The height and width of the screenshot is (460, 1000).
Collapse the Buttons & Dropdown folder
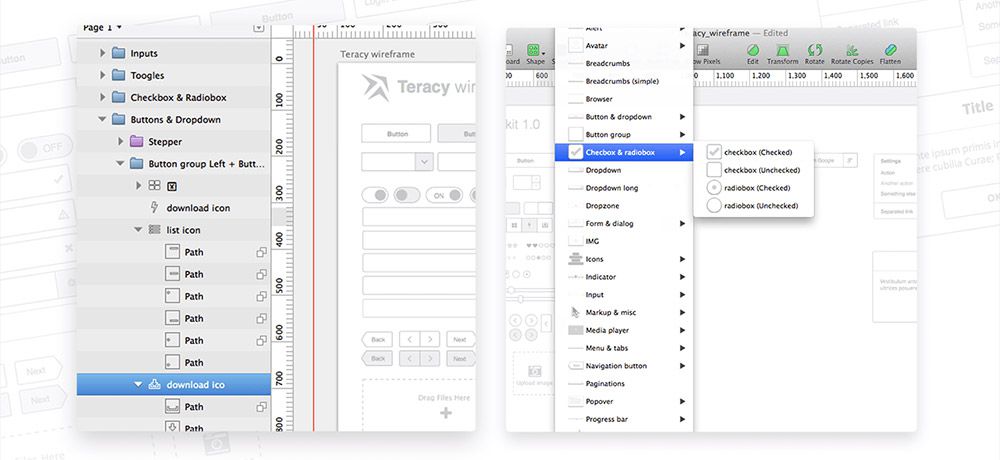tap(102, 120)
